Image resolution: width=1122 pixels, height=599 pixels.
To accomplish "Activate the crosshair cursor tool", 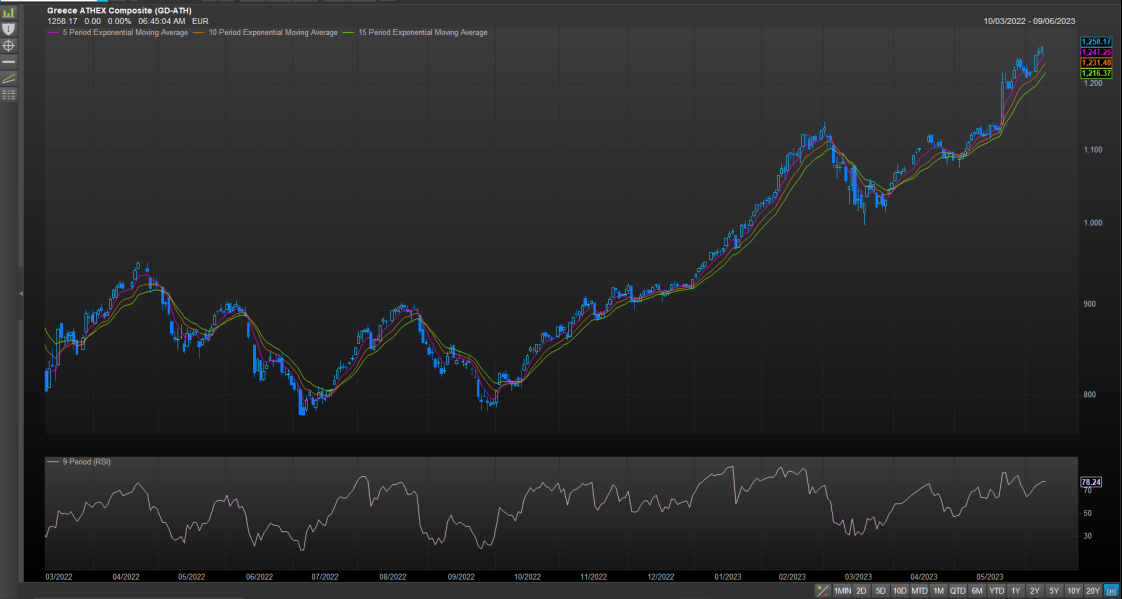I will (9, 45).
